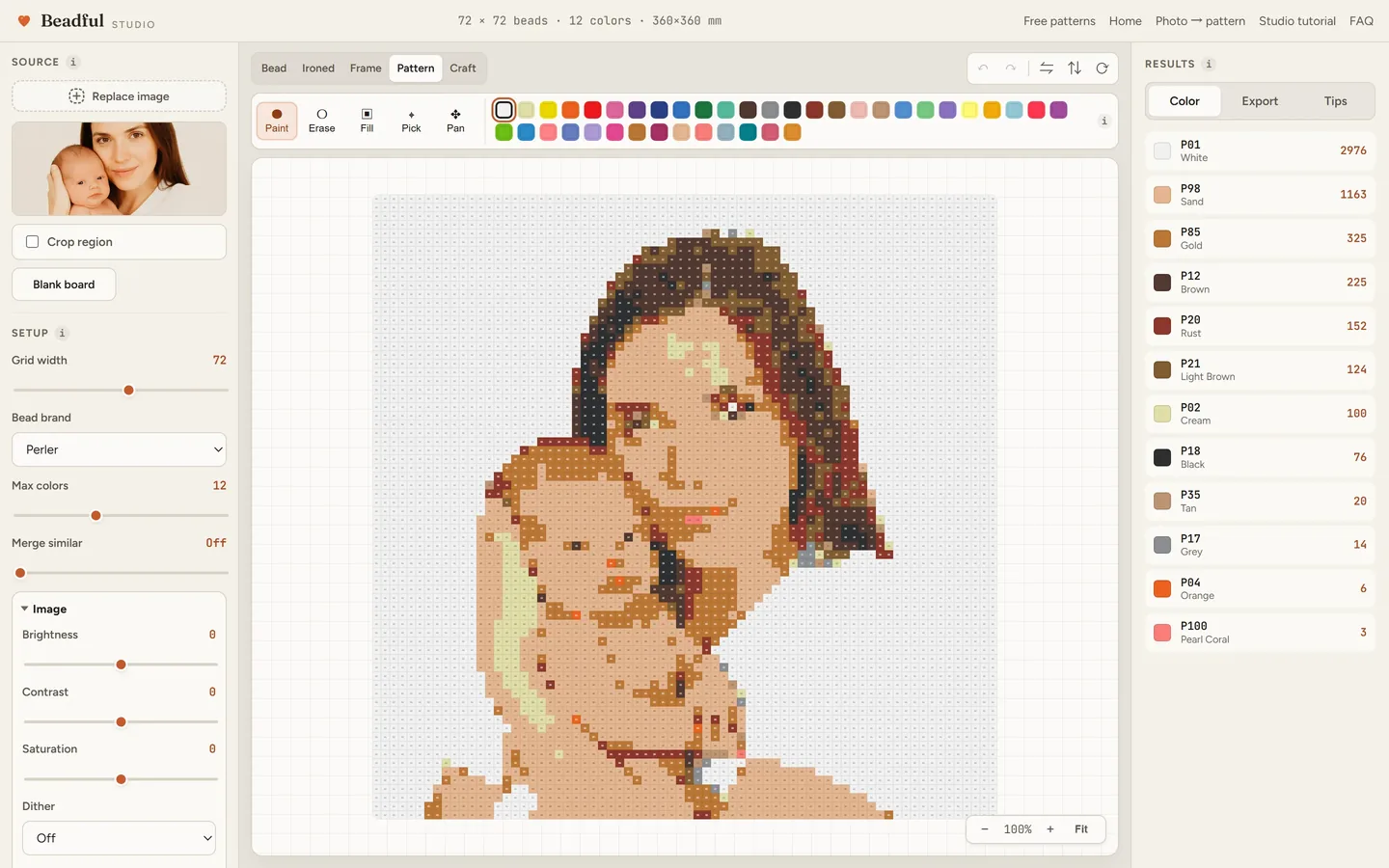The width and height of the screenshot is (1389, 868).
Task: Select the P12 Brown result row
Action: pyautogui.click(x=1260, y=282)
